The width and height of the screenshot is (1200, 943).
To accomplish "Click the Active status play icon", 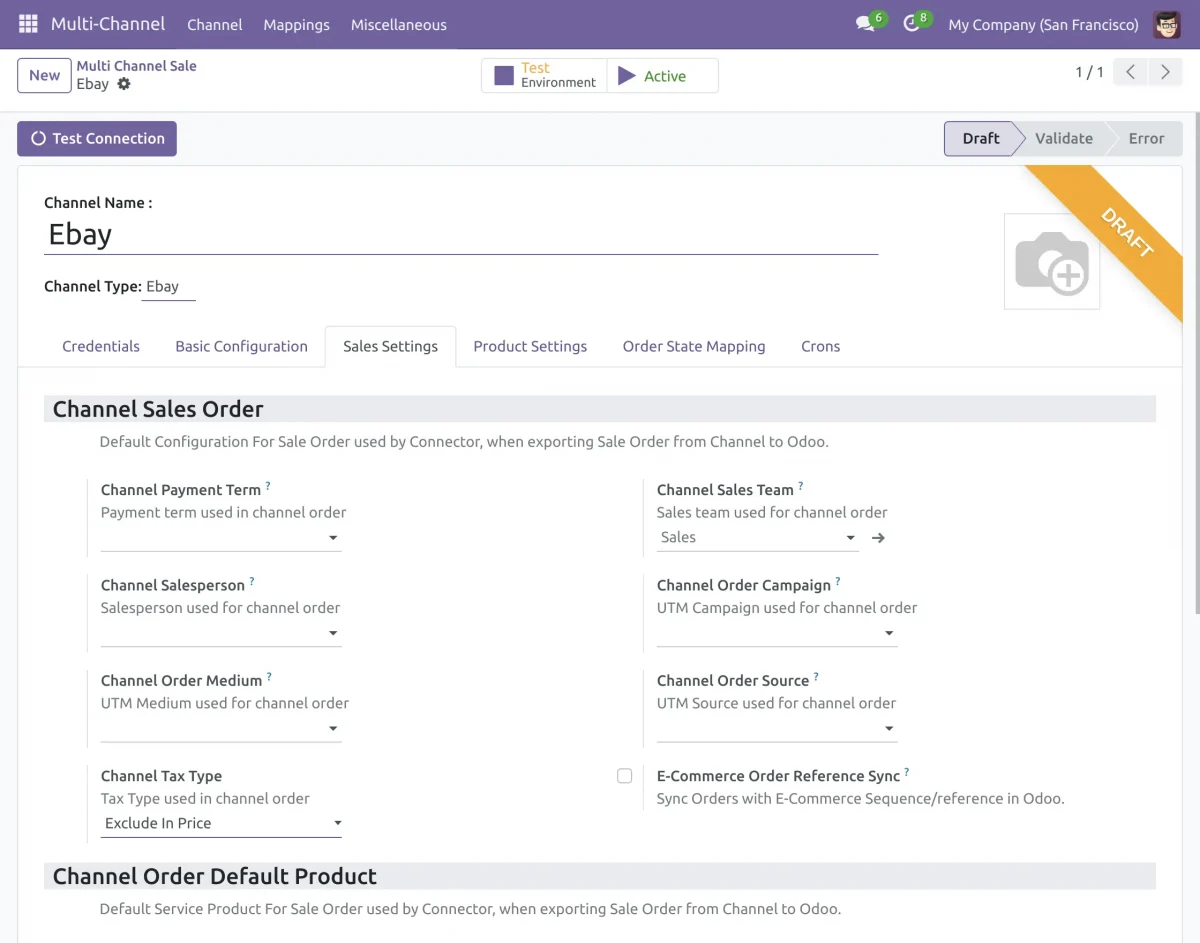I will [x=624, y=74].
